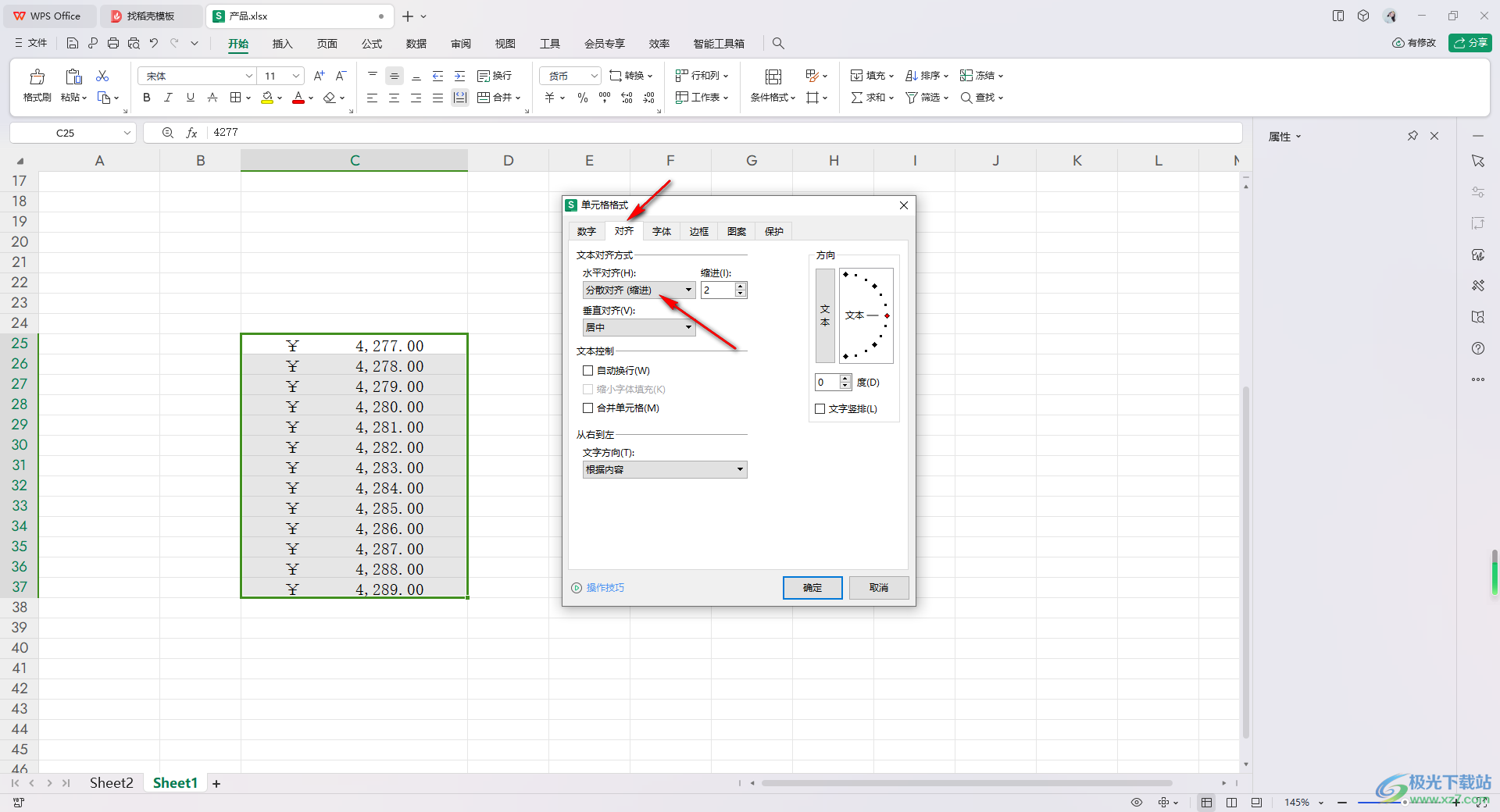This screenshot has height=812, width=1500.
Task: Click the OK (确定) button
Action: pyautogui.click(x=812, y=588)
